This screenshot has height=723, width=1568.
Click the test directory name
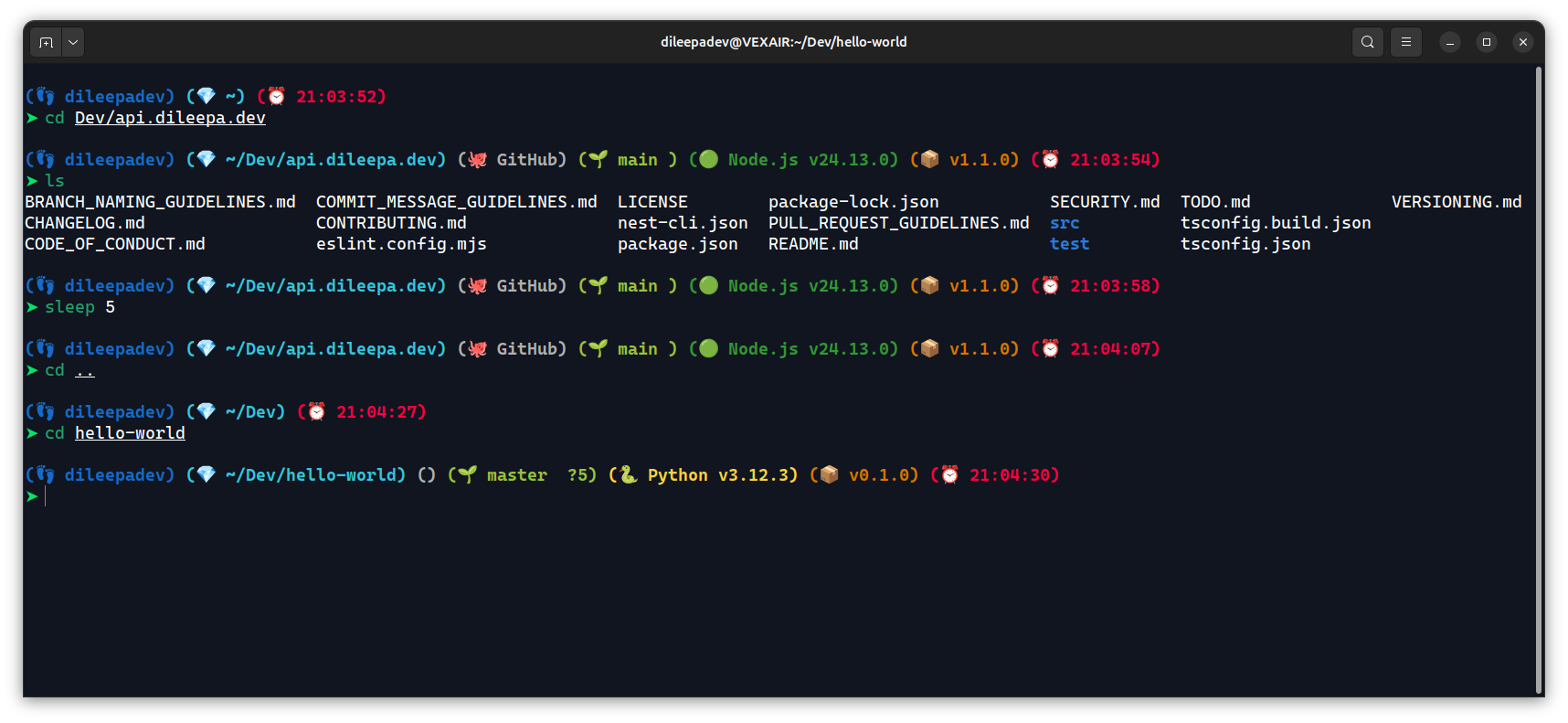pyautogui.click(x=1070, y=244)
